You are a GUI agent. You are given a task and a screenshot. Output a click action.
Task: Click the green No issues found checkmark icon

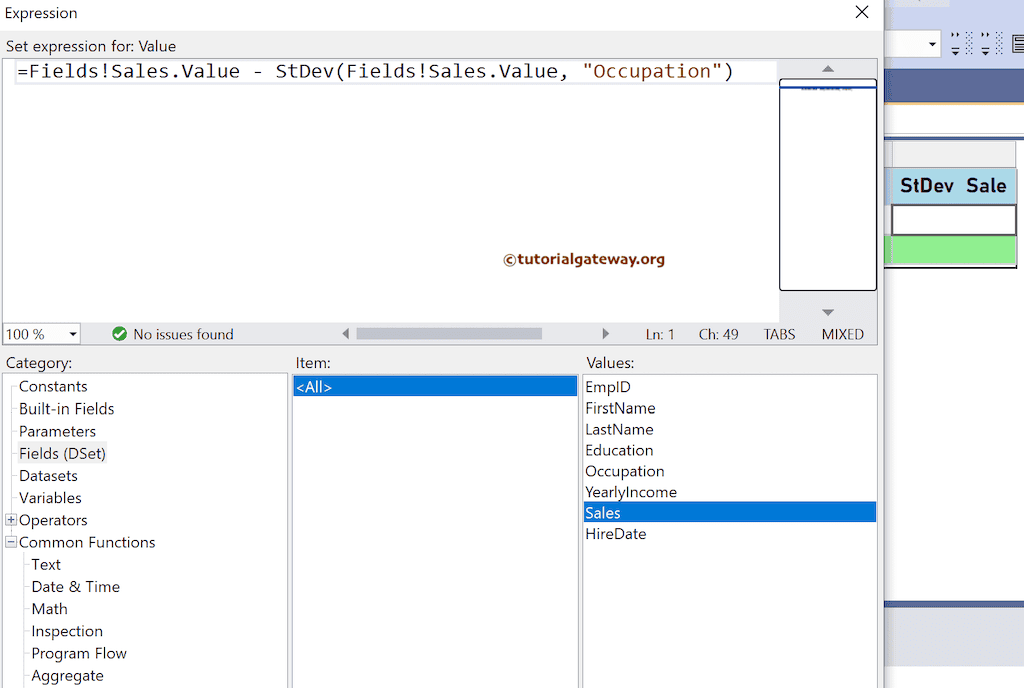[x=120, y=334]
